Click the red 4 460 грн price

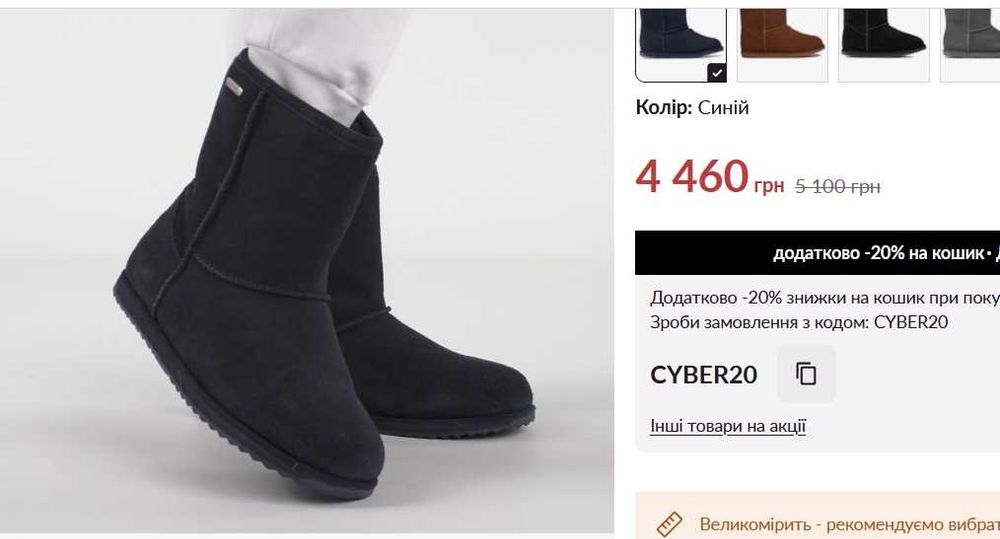[x=710, y=178]
